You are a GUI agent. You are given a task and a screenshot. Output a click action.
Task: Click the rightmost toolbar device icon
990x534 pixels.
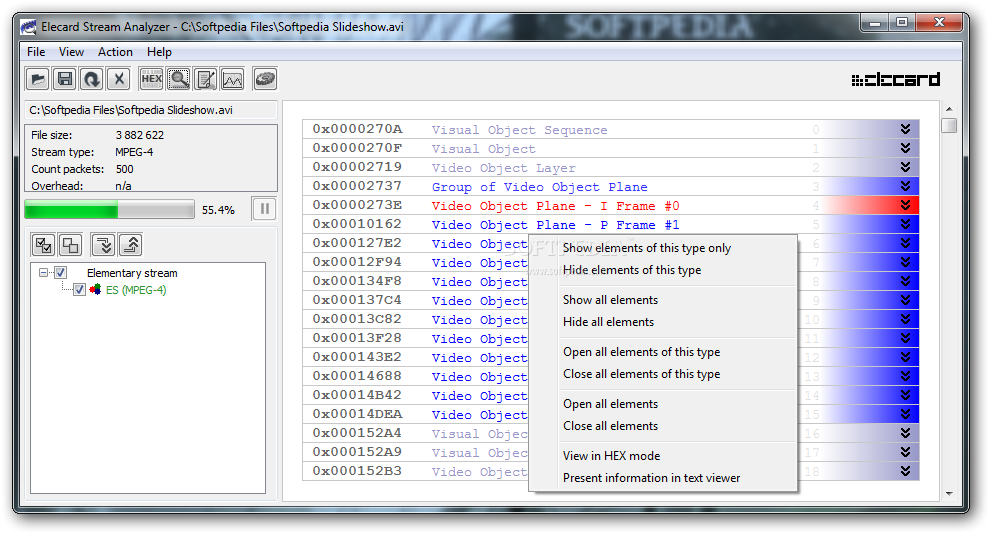(265, 80)
